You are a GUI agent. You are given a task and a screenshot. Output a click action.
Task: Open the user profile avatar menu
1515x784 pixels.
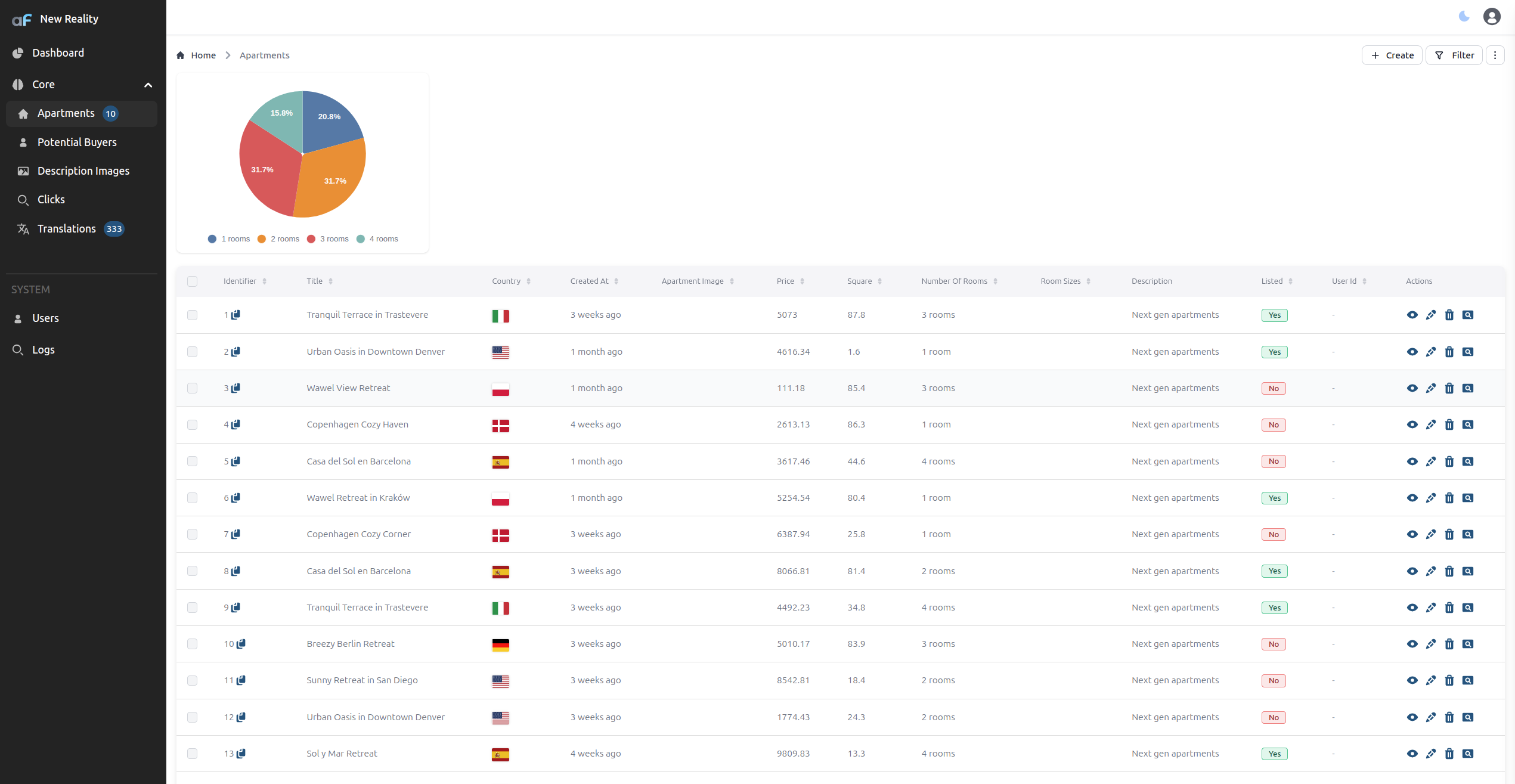pos(1492,17)
